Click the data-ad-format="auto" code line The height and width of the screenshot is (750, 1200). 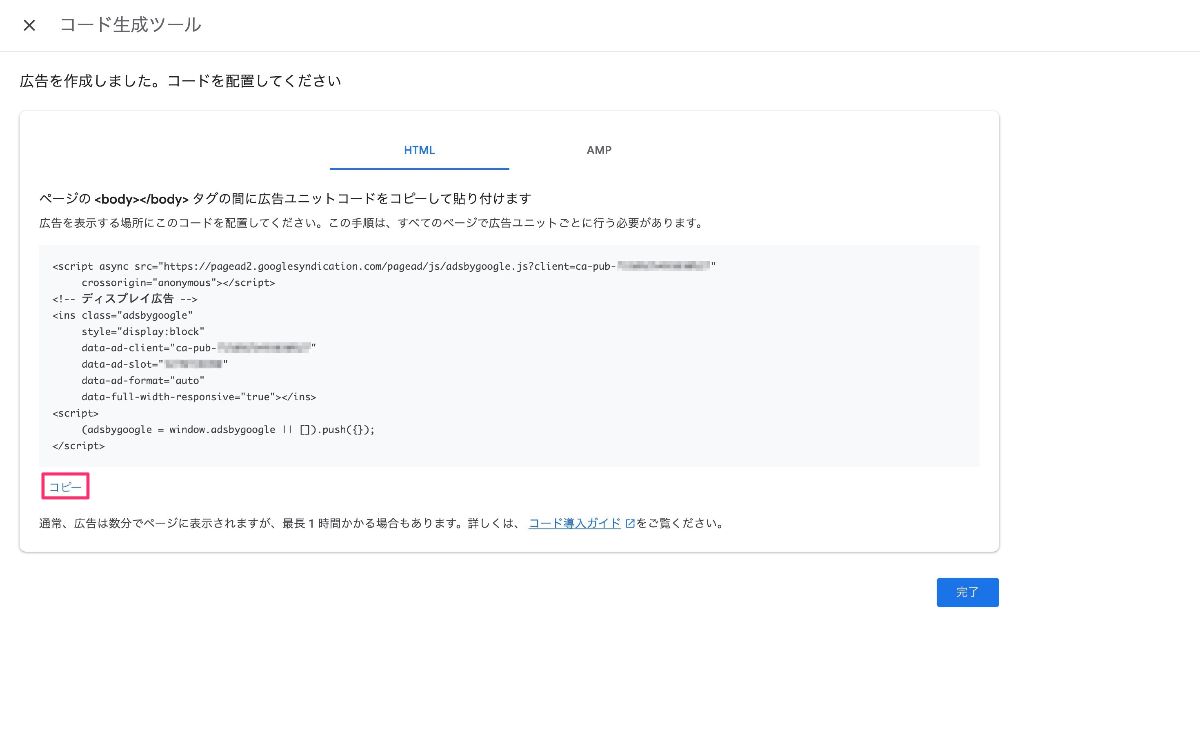[143, 380]
